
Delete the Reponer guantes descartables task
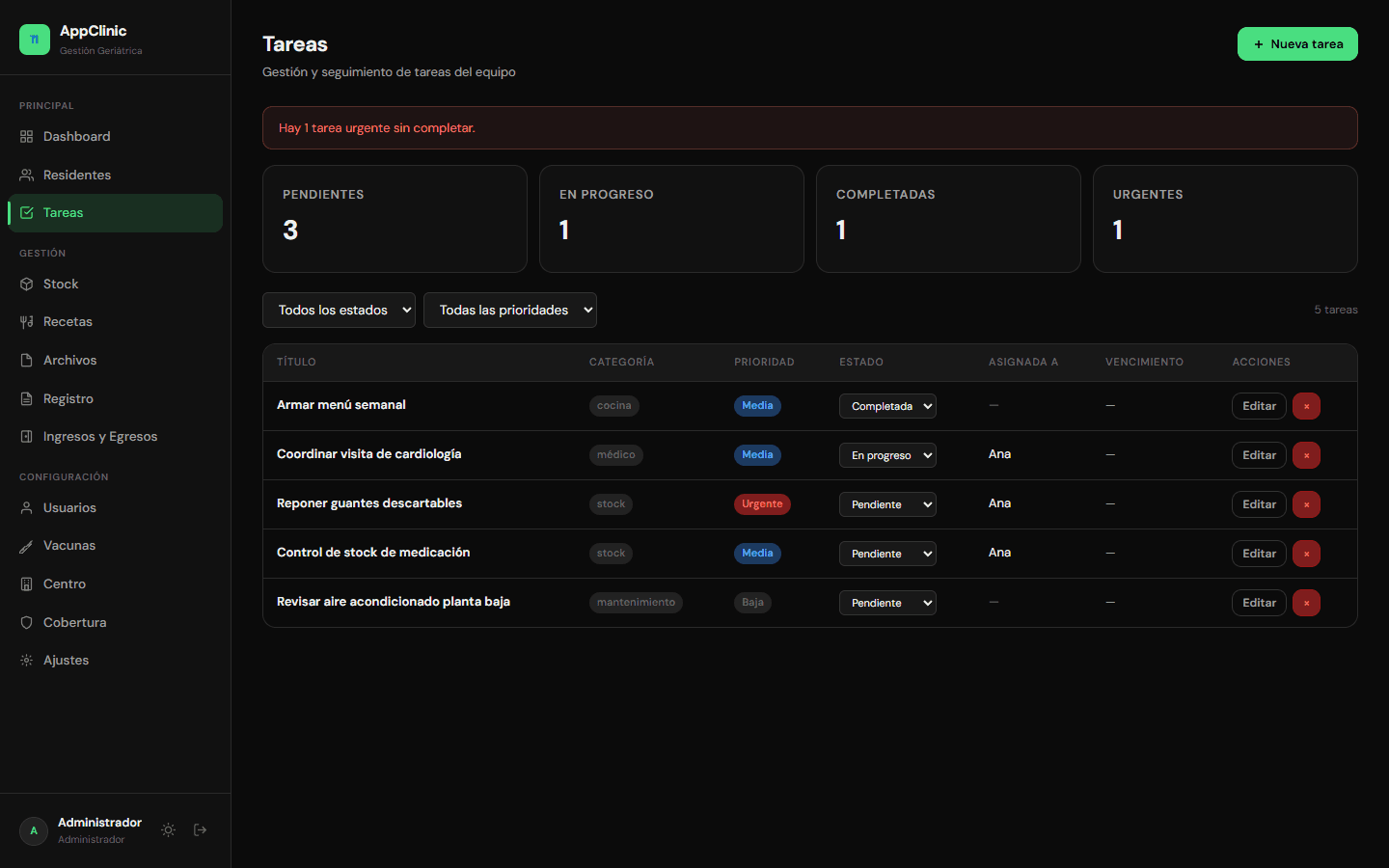click(1306, 504)
